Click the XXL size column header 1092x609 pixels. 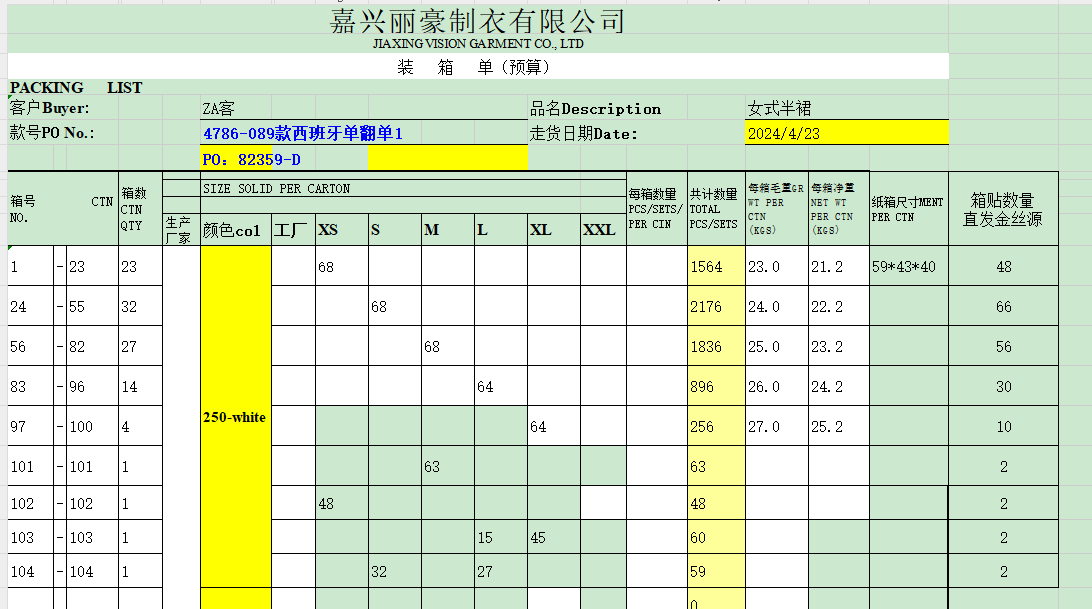pos(602,230)
